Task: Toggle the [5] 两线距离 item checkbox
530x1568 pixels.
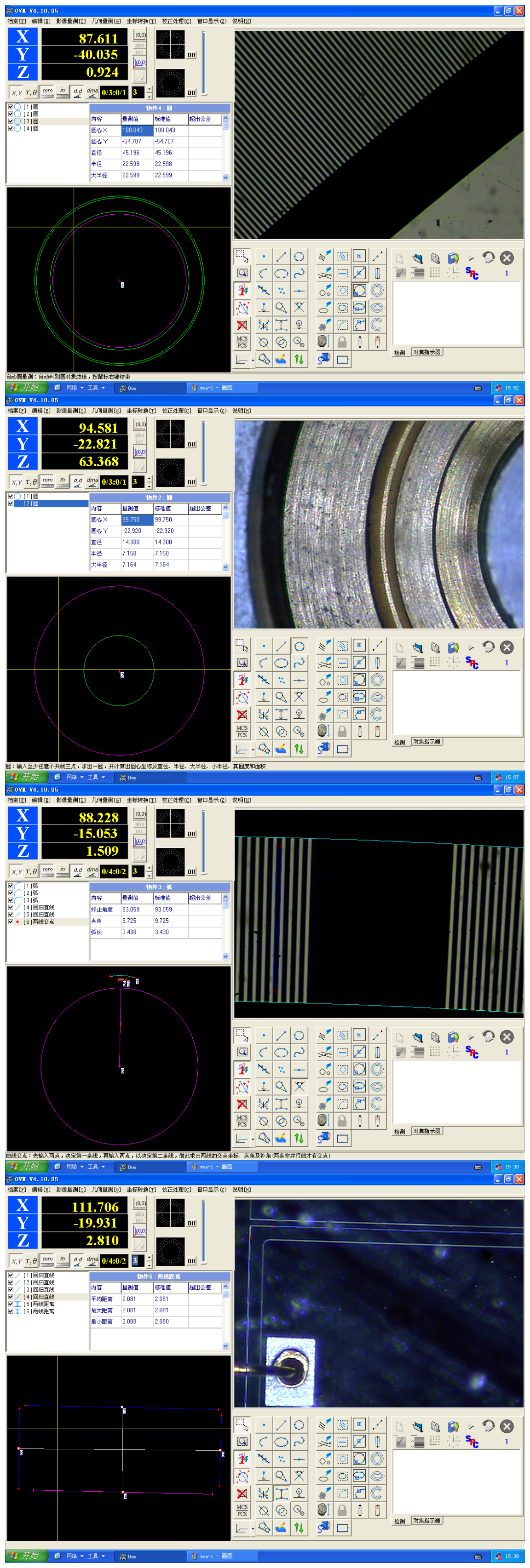Action: (x=11, y=1304)
